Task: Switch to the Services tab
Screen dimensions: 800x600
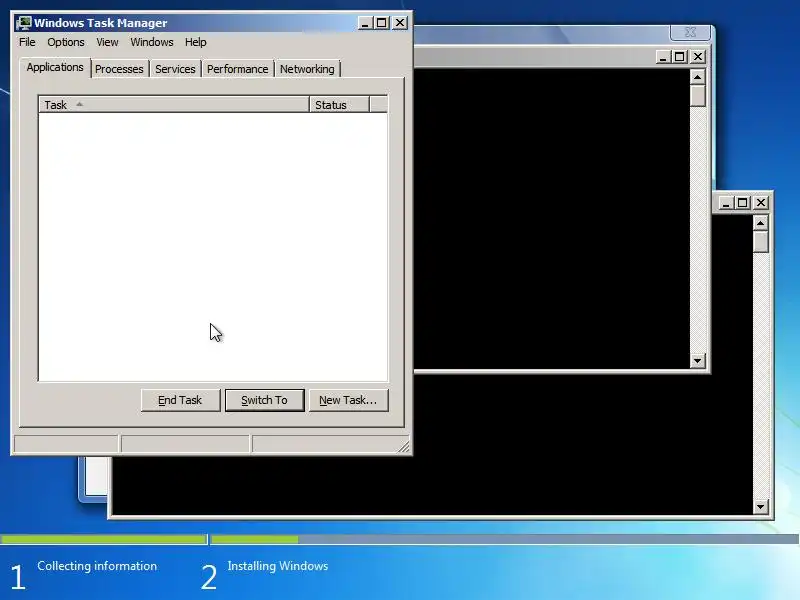Action: (175, 69)
